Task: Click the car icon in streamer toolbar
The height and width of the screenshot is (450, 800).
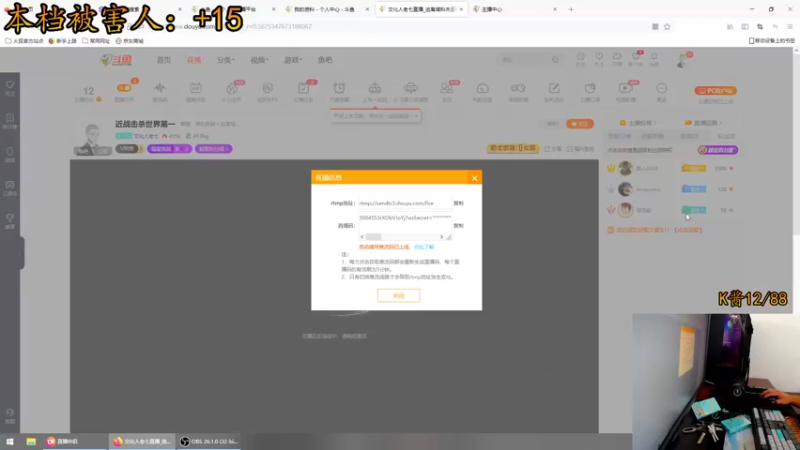Action: click(375, 88)
